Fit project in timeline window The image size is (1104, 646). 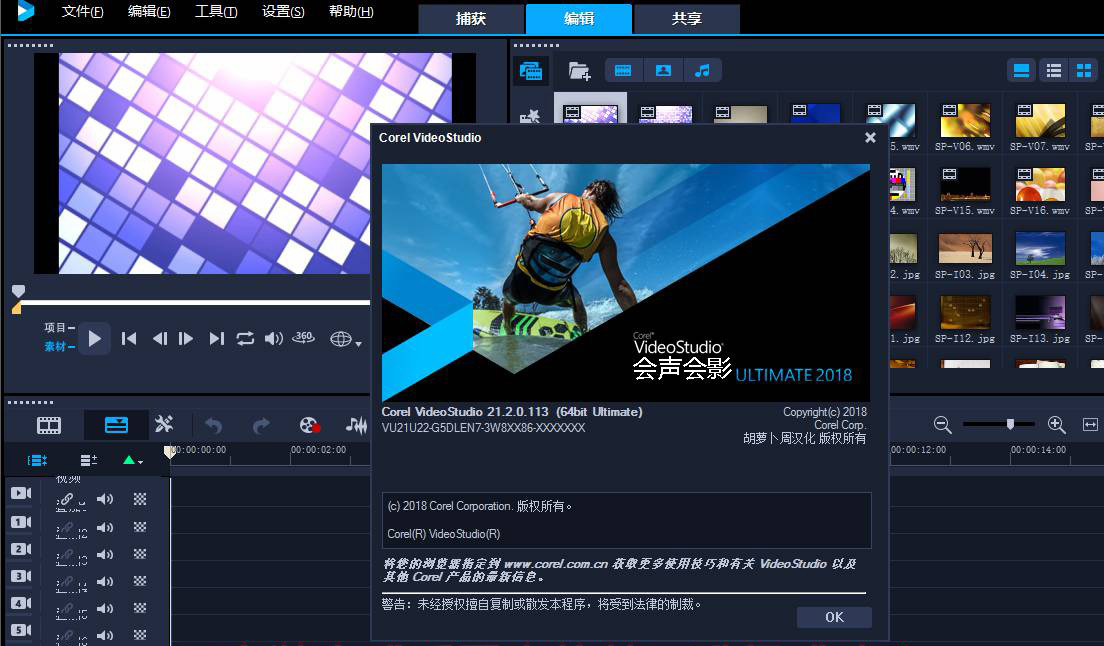1090,424
